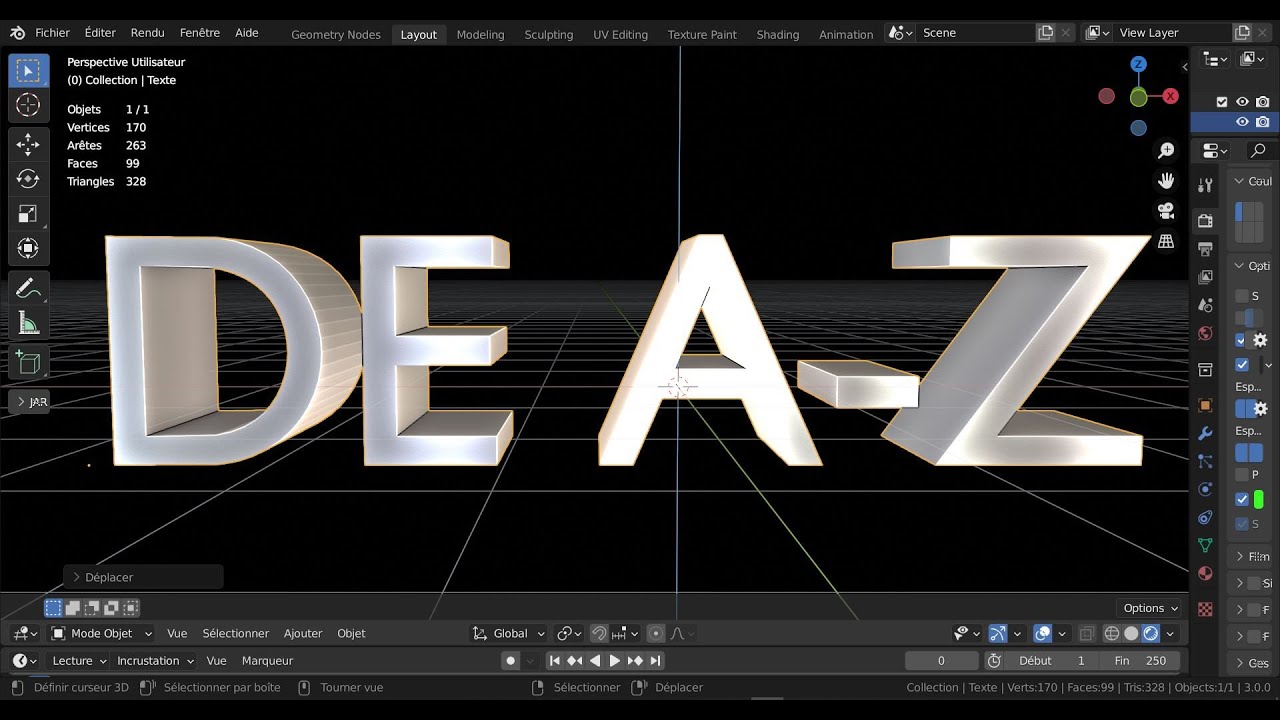Open the Output properties tab
Screen dimensions: 1280x720
click(x=1205, y=249)
